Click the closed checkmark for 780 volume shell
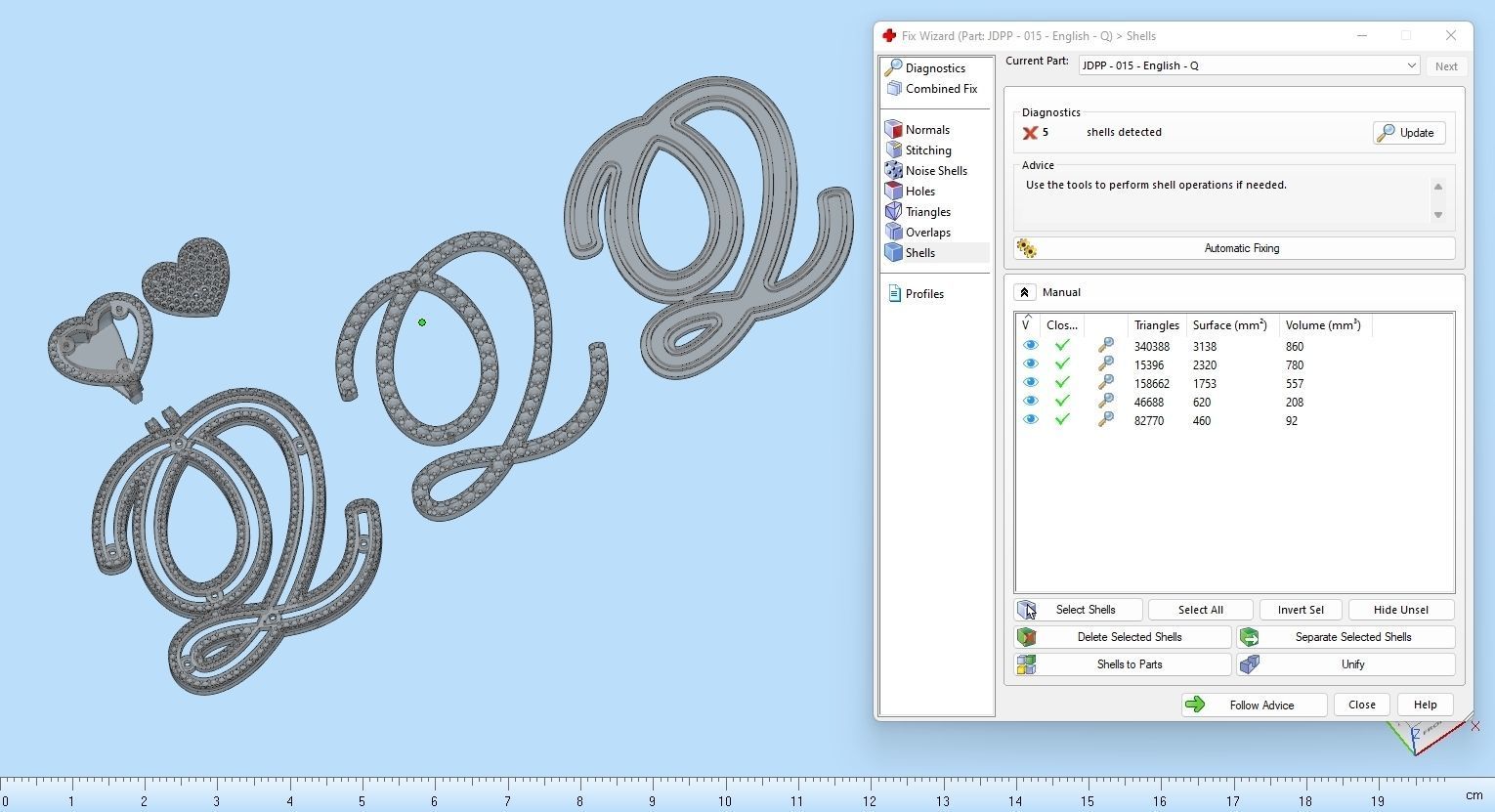The height and width of the screenshot is (812, 1495). [1062, 364]
